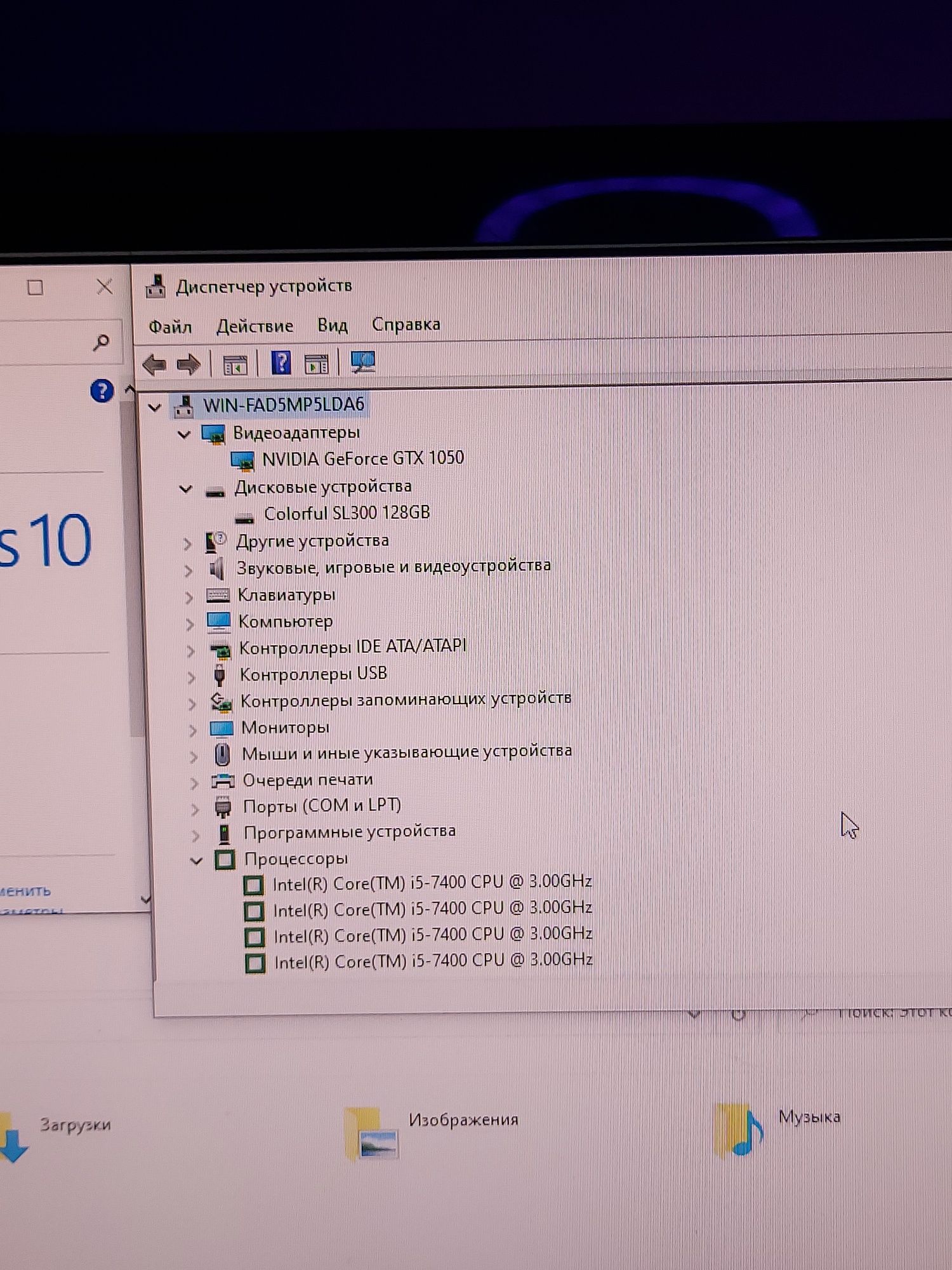Open the blue question mark Help toolbar icon
Image resolution: width=952 pixels, height=1270 pixels.
pyautogui.click(x=281, y=363)
